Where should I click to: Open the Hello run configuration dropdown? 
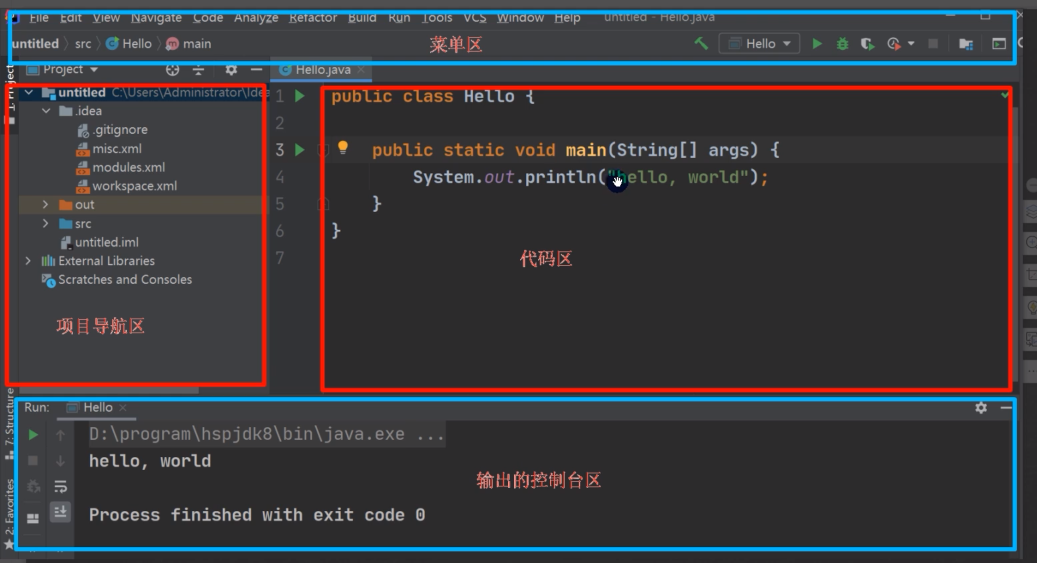[x=759, y=44]
